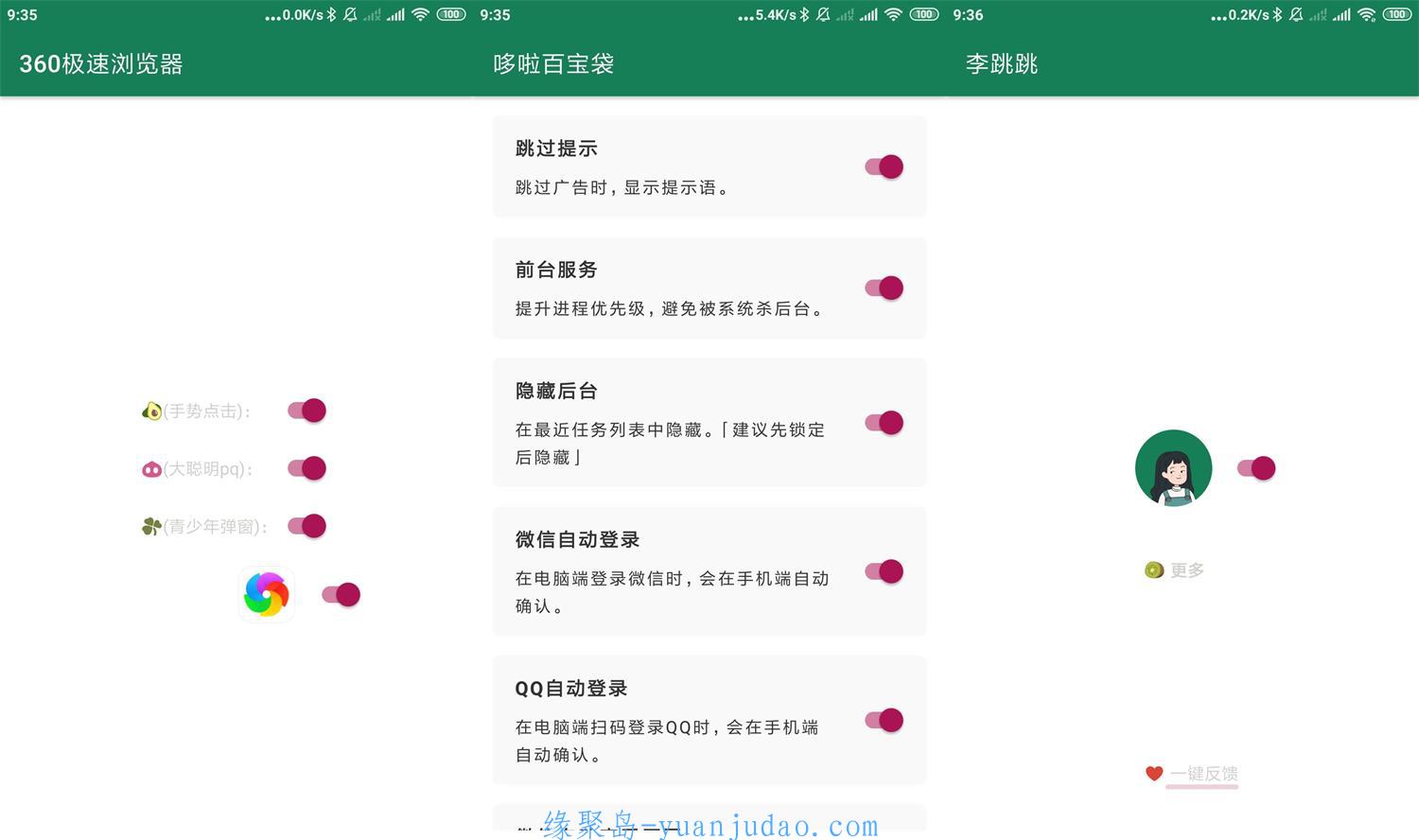The image size is (1419, 840).
Task: Click the 360 browser colorful pinwheel icon
Action: coord(266,594)
